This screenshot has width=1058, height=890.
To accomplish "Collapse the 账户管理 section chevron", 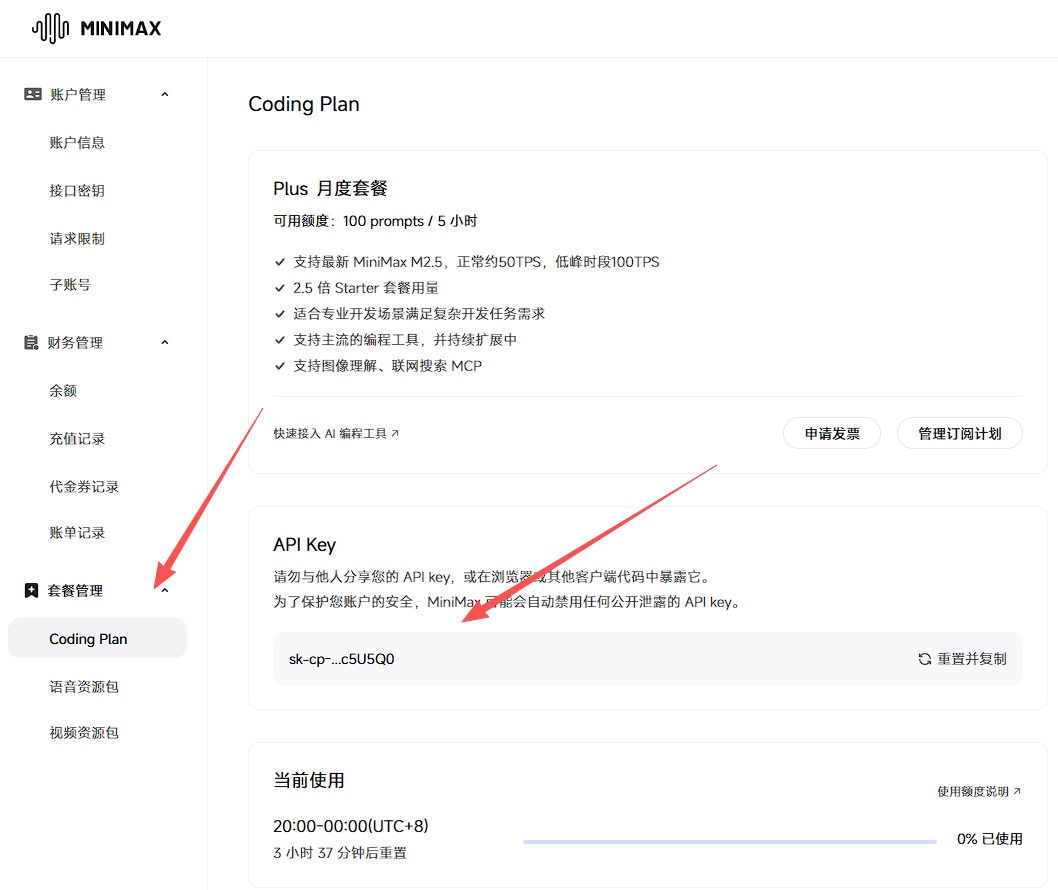I will 165,94.
